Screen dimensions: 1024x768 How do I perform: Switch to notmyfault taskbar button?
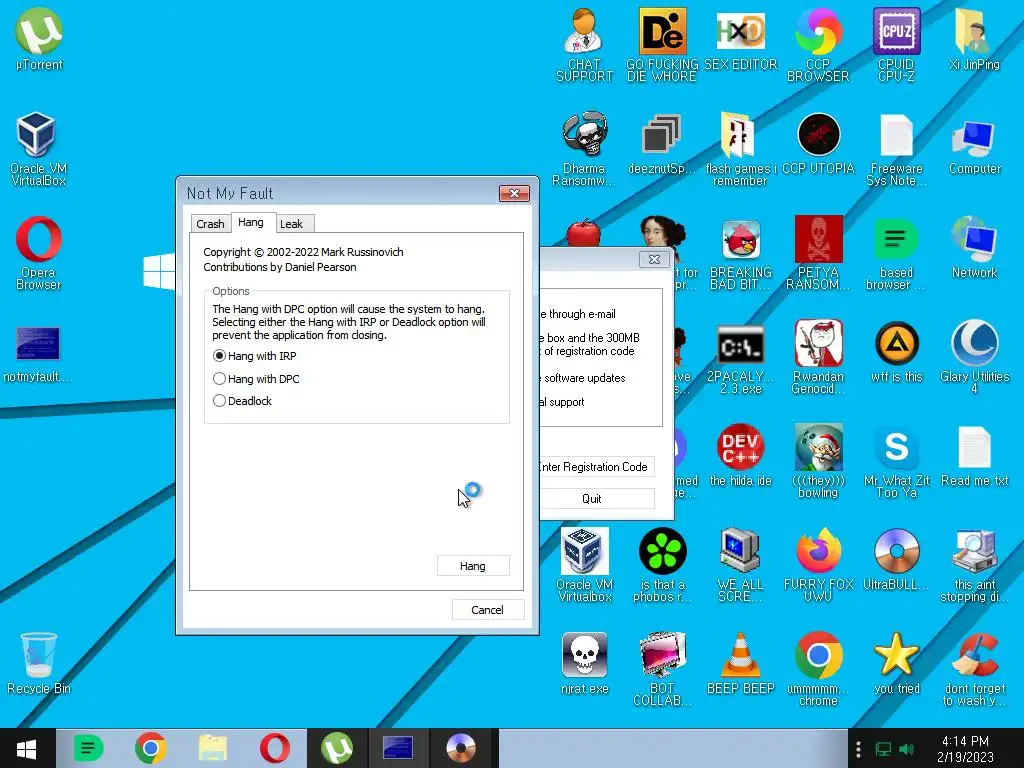tap(398, 748)
